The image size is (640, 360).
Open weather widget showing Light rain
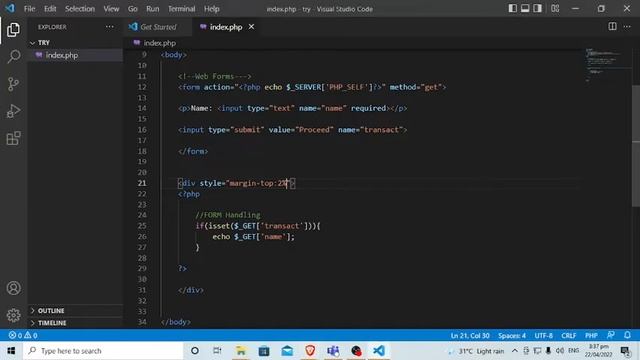[x=476, y=351]
